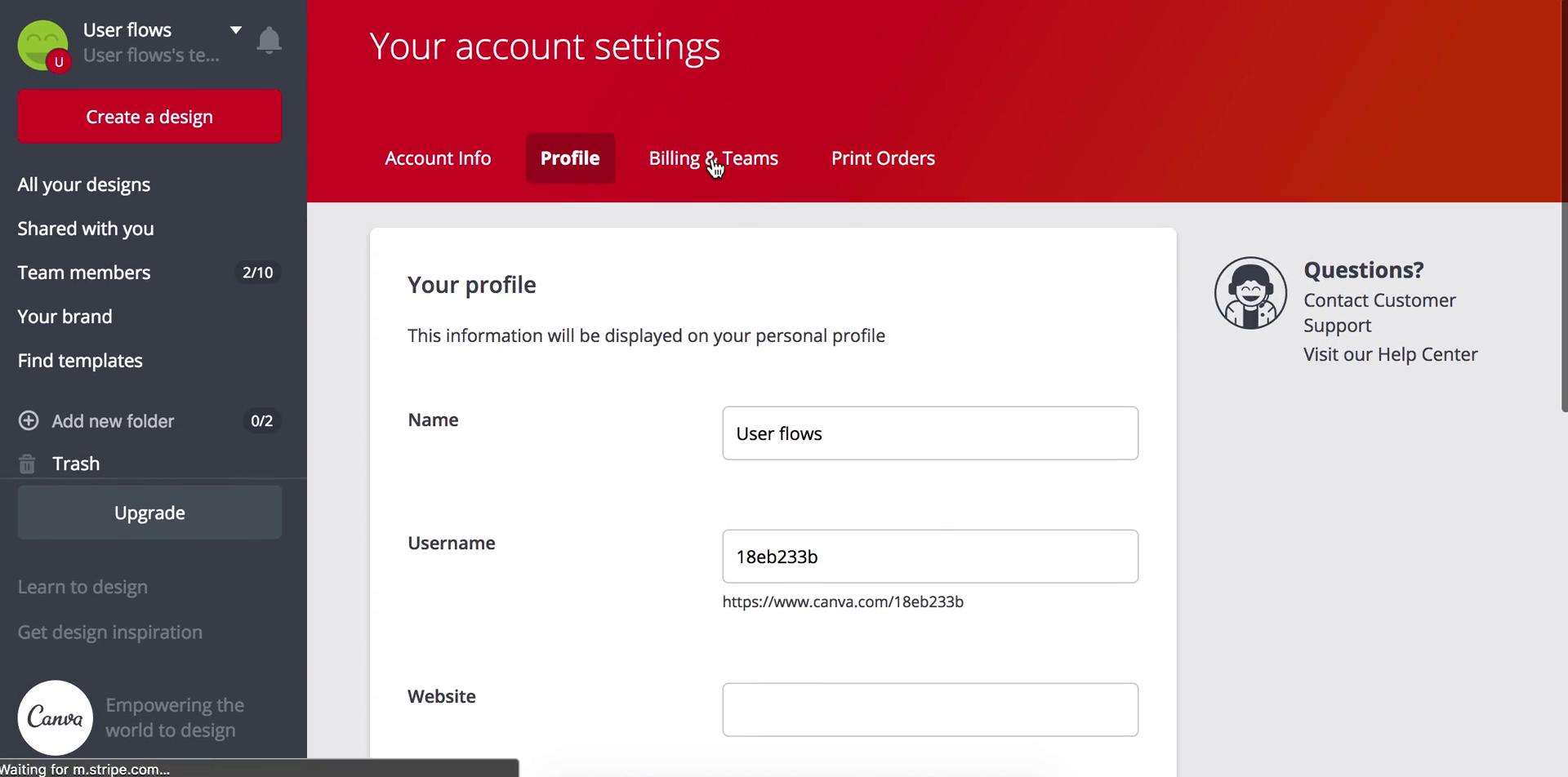Click the https://www.canva.com/18eb233b URL text
The image size is (1568, 777).
(x=843, y=602)
